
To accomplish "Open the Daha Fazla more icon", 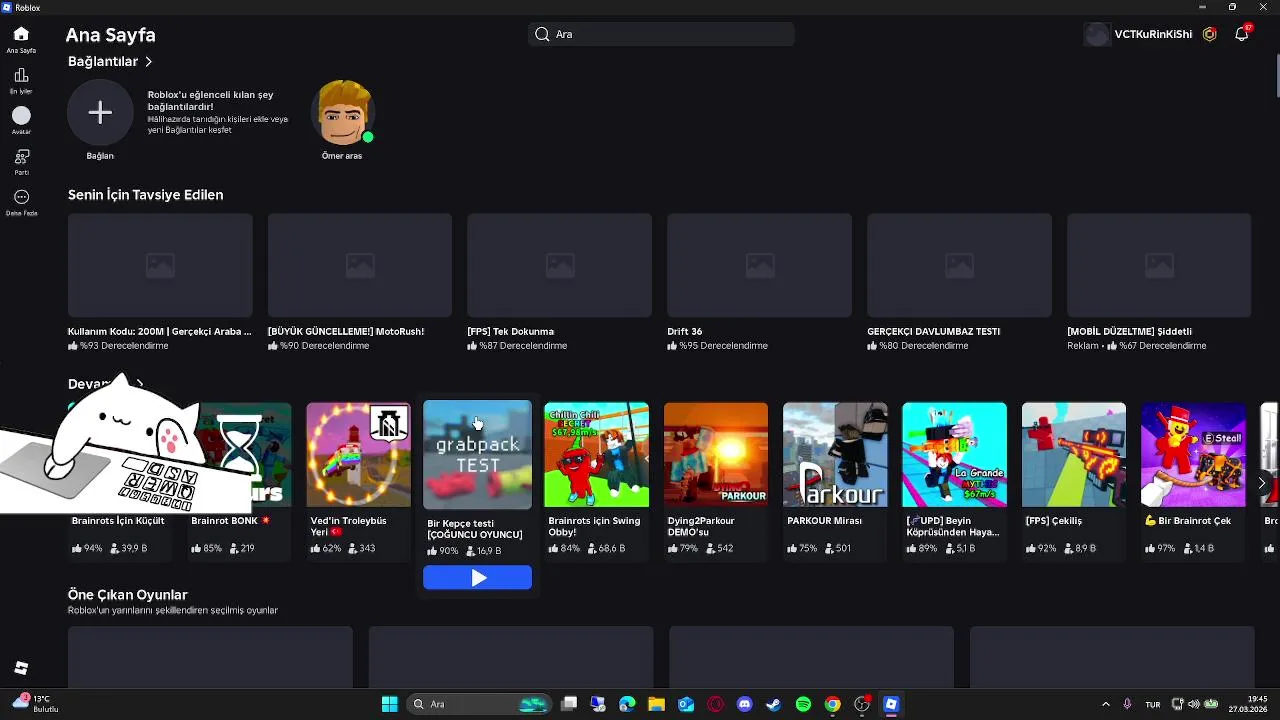I will tap(21, 197).
